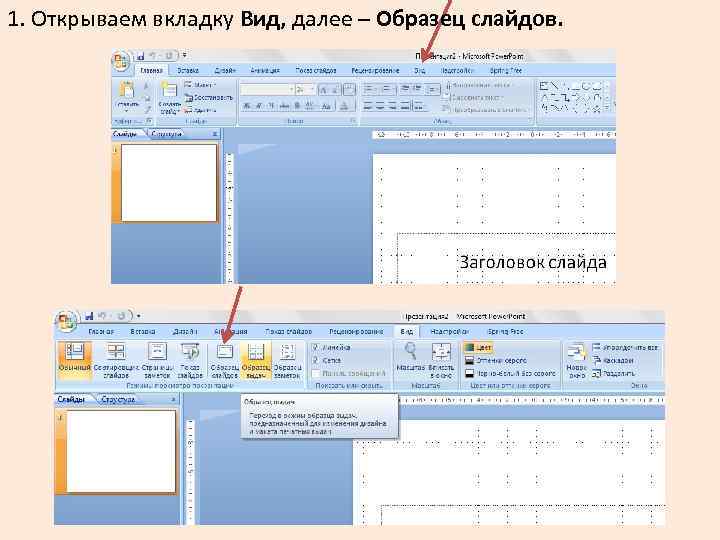720x540 pixels.
Task: Open the Вставка tab in upper window
Action: (x=188, y=70)
